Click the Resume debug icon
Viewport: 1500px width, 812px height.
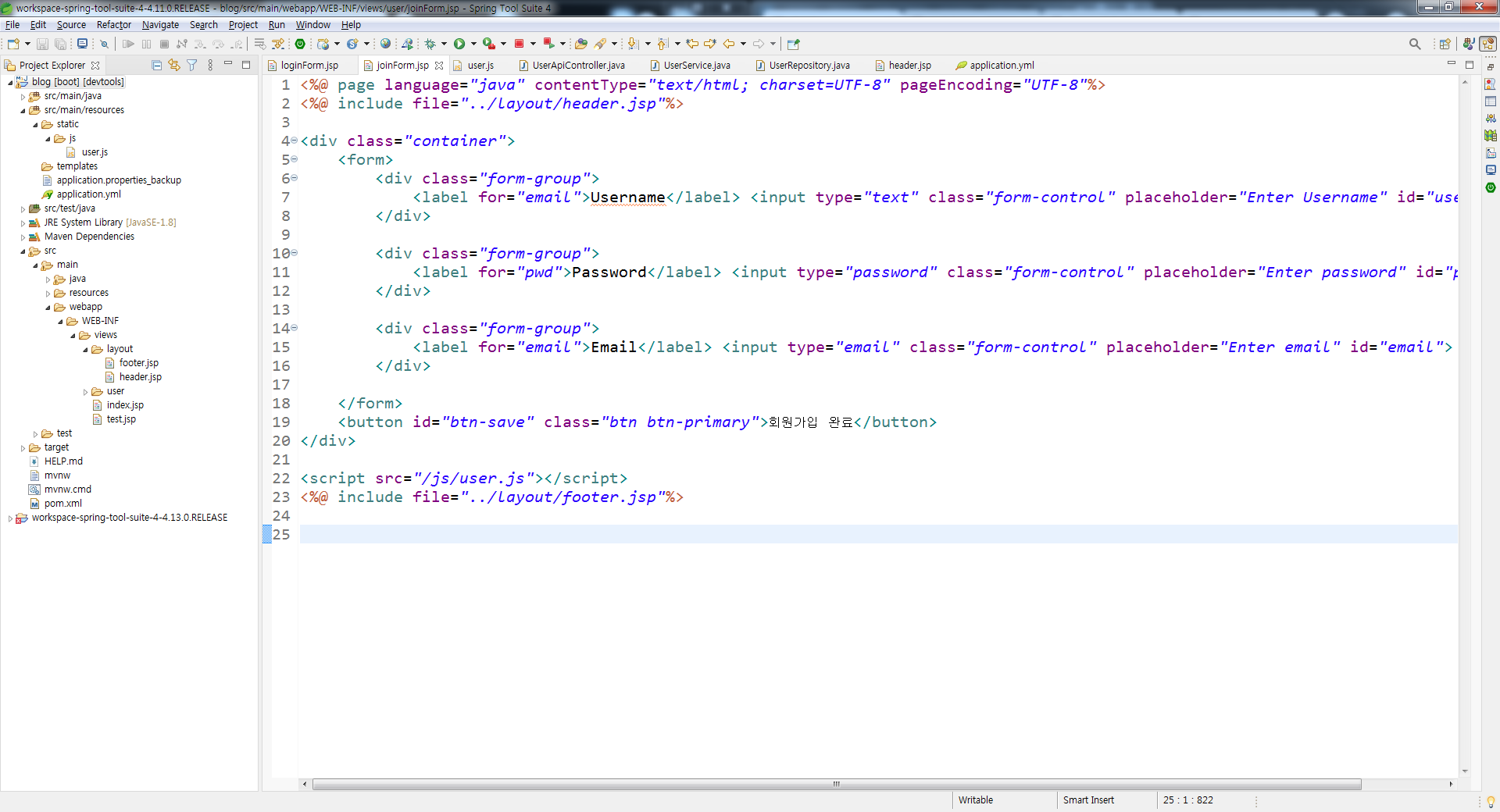tap(128, 44)
